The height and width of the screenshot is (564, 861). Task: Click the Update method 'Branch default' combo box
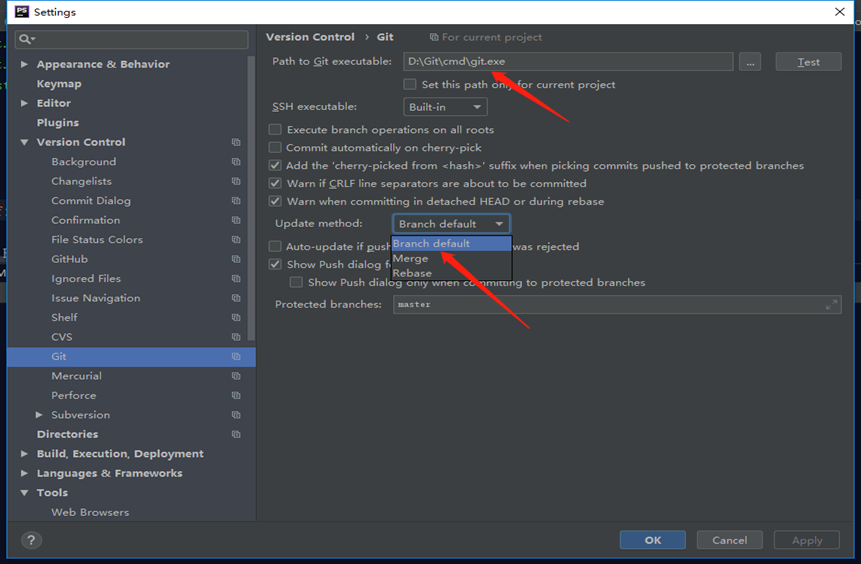point(451,224)
